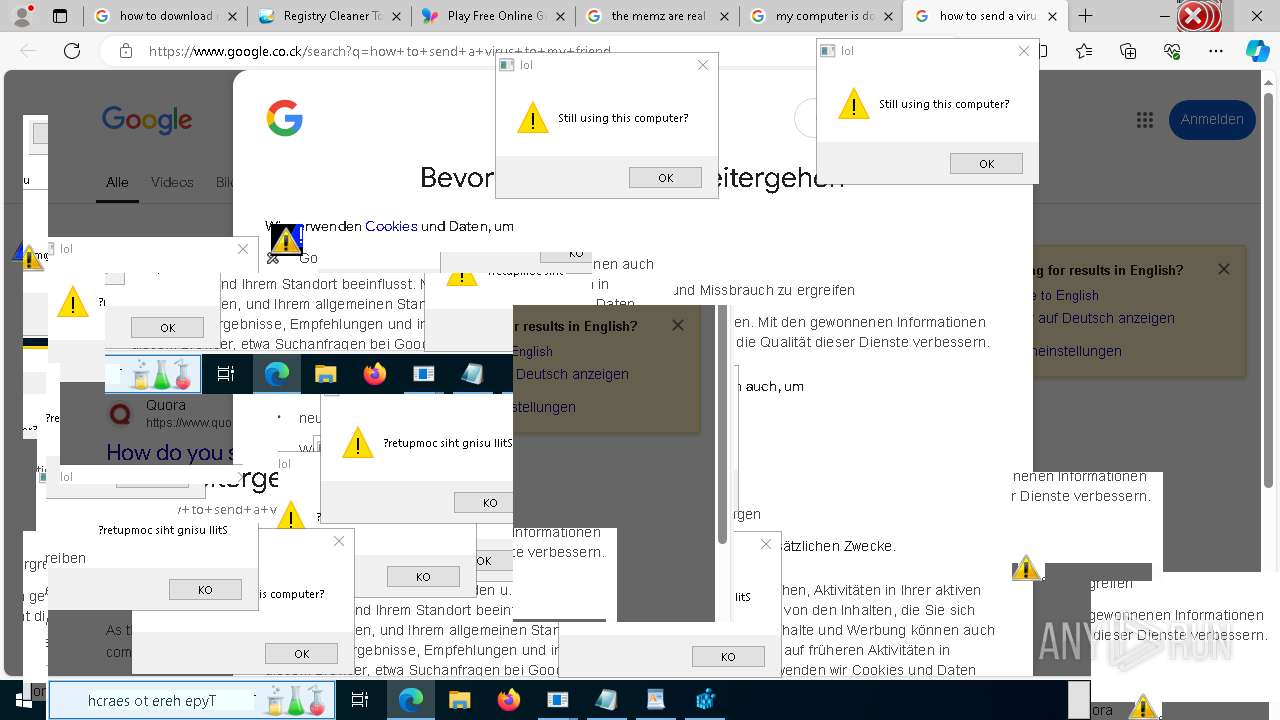Click OK in 'is computer?' dialog at bottom
The width and height of the screenshot is (1280, 720).
tap(301, 654)
